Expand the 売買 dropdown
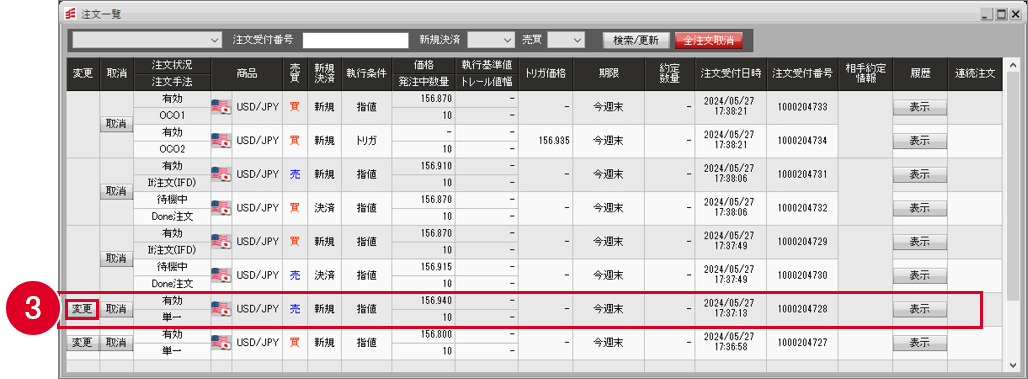 (566, 40)
